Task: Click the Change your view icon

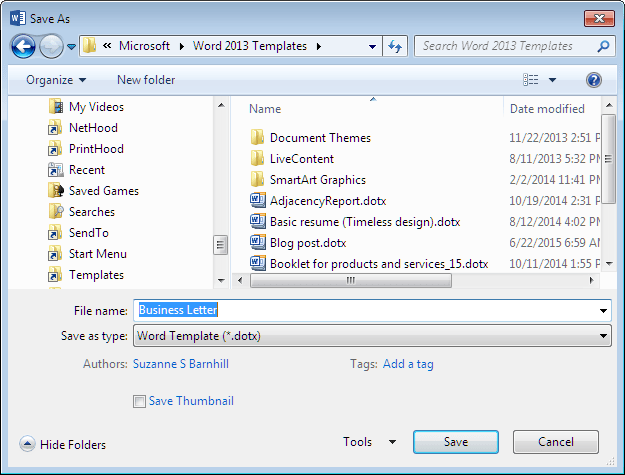Action: click(x=531, y=80)
